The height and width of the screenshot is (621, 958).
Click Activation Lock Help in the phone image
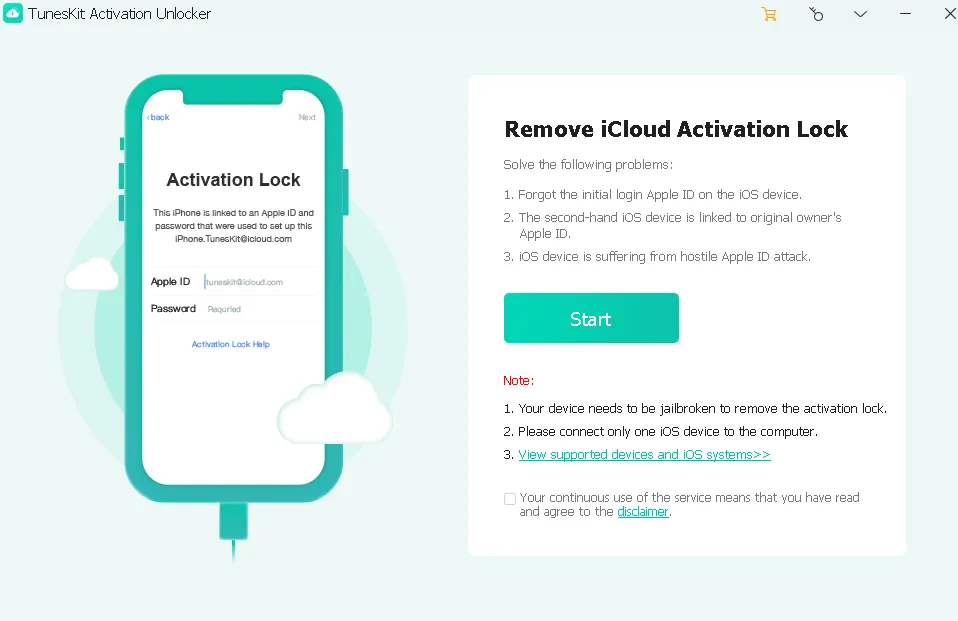pos(231,344)
